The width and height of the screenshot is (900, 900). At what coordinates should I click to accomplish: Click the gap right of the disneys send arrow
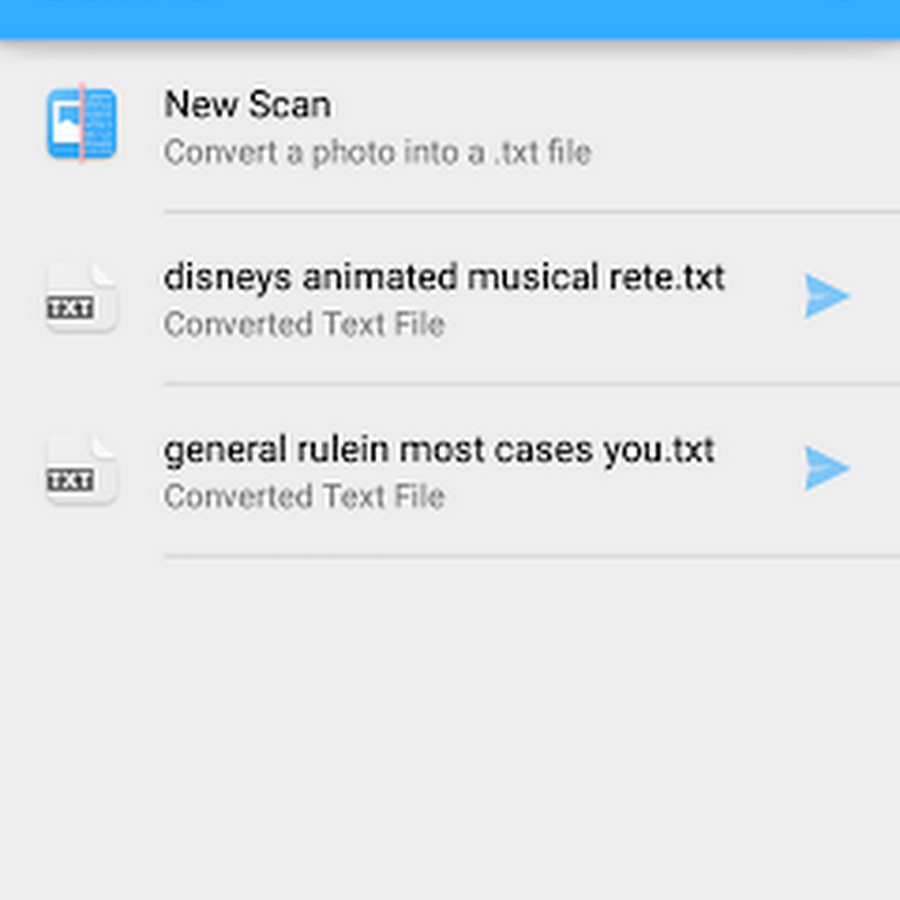pos(875,296)
